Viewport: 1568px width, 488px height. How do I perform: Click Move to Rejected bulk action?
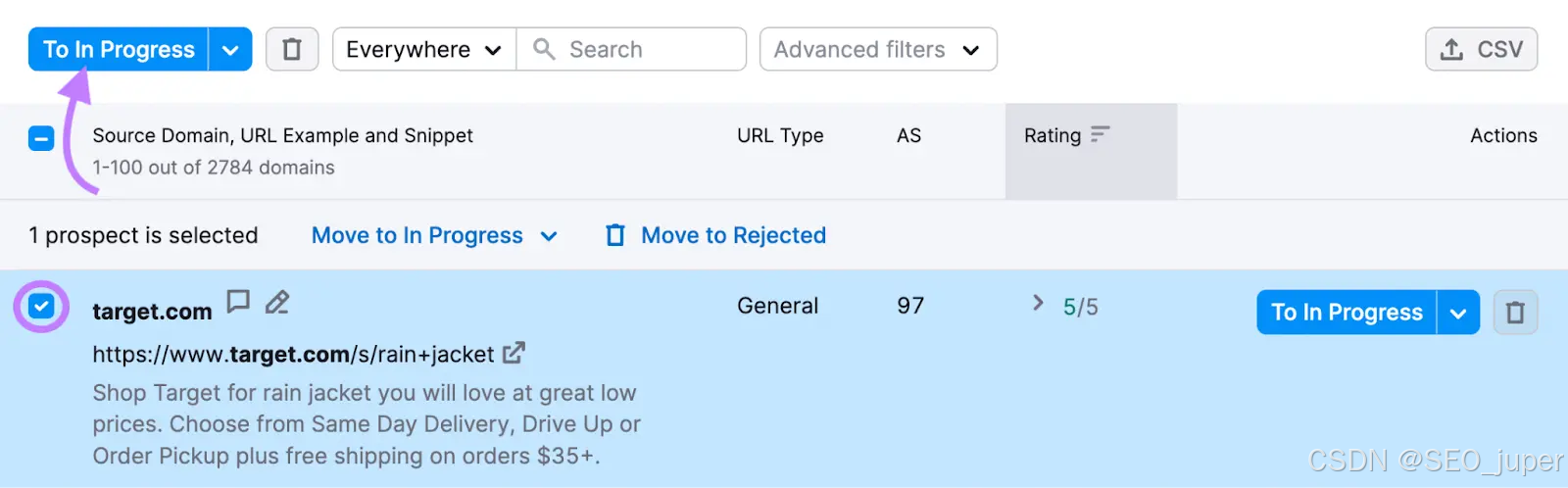(732, 235)
